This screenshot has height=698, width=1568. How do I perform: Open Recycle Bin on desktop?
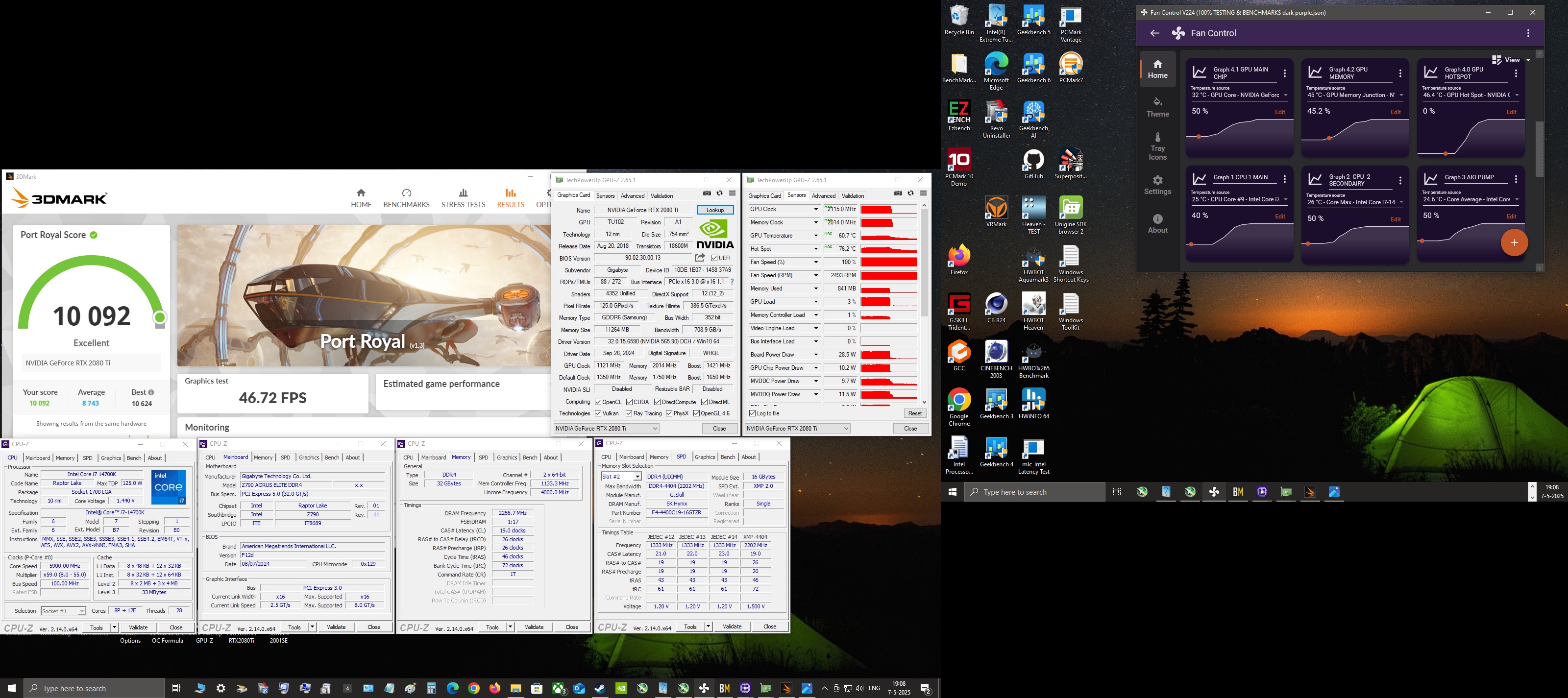pos(959,20)
